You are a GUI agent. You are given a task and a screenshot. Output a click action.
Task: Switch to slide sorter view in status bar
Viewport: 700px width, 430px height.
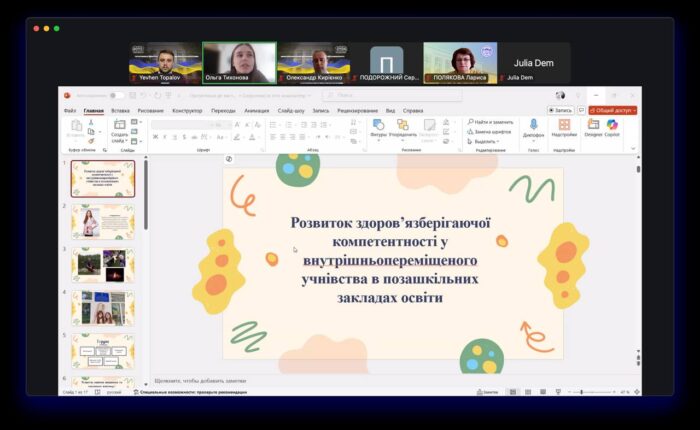point(527,392)
